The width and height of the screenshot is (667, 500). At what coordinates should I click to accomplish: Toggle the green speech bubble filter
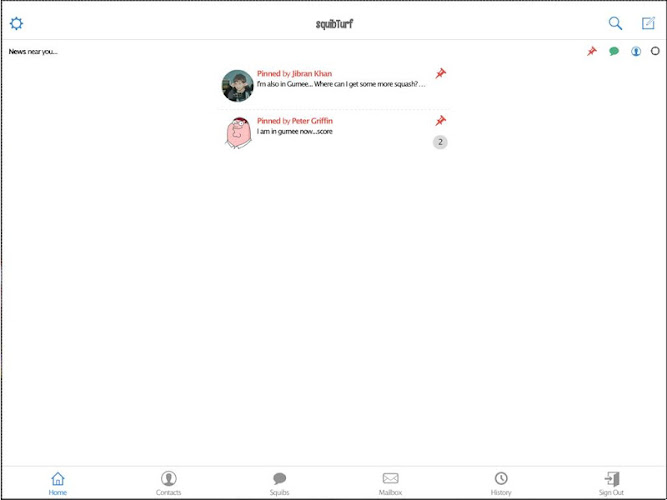click(x=614, y=51)
